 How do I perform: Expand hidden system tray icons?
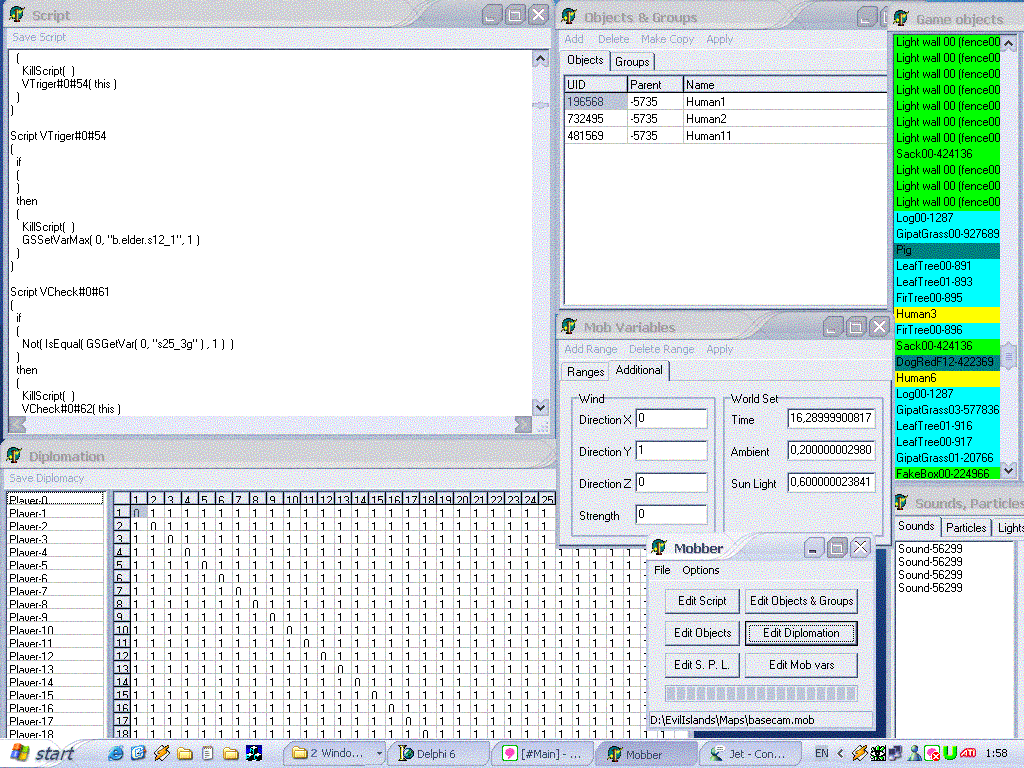click(x=840, y=753)
